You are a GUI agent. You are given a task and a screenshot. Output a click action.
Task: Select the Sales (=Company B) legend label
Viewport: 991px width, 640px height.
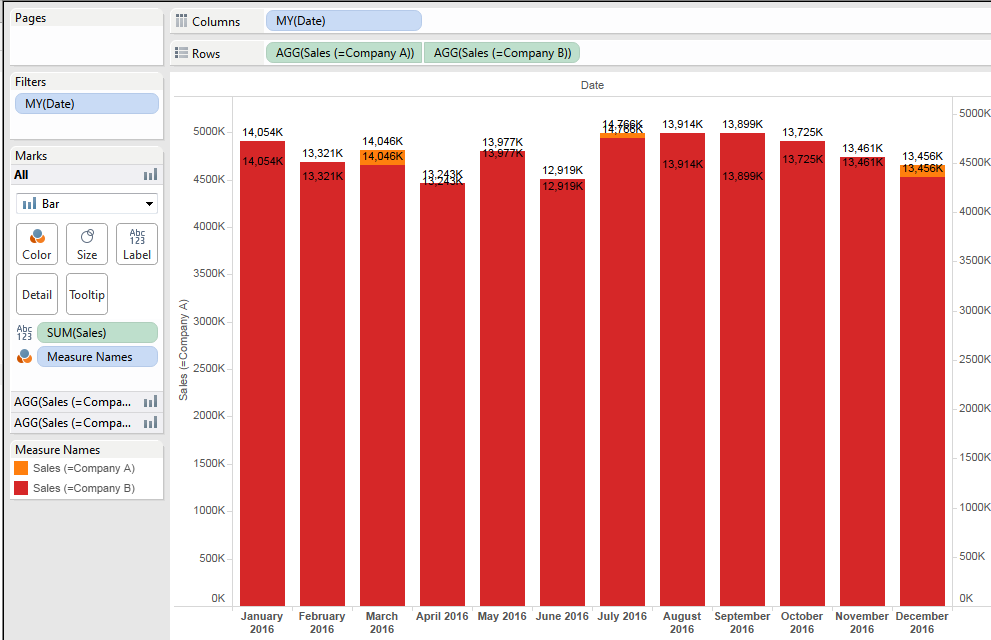(x=83, y=488)
